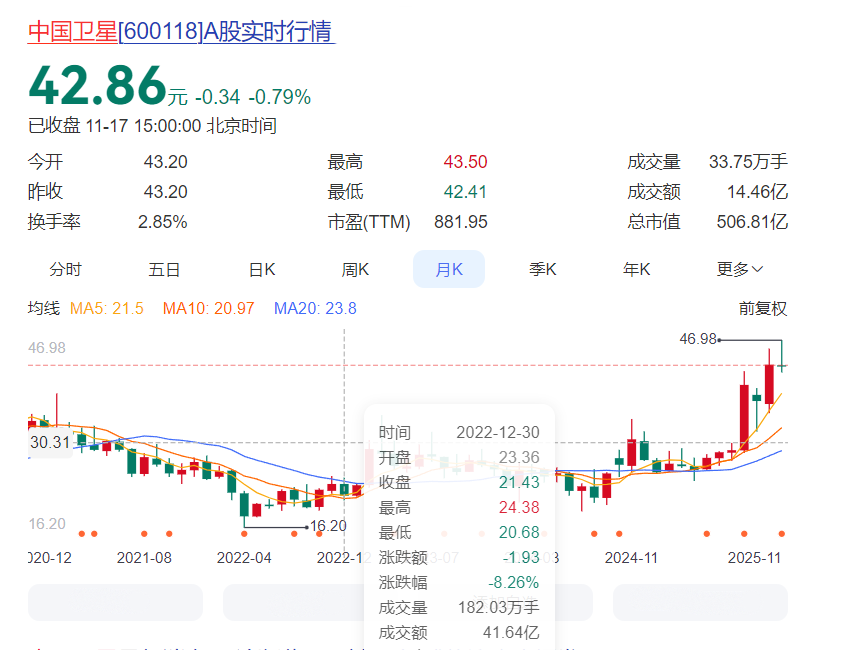The image size is (864, 650).
Task: Open the 中国卫星[600118]A股实时行情 link
Action: [181, 31]
